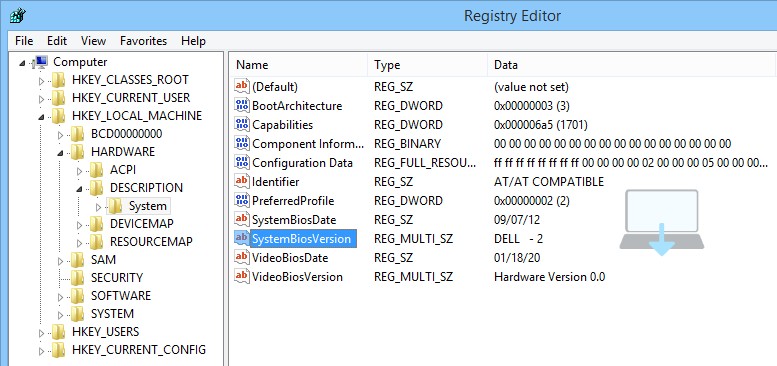Open the Edit menu
Screen dimensions: 777x366
[x=57, y=41]
